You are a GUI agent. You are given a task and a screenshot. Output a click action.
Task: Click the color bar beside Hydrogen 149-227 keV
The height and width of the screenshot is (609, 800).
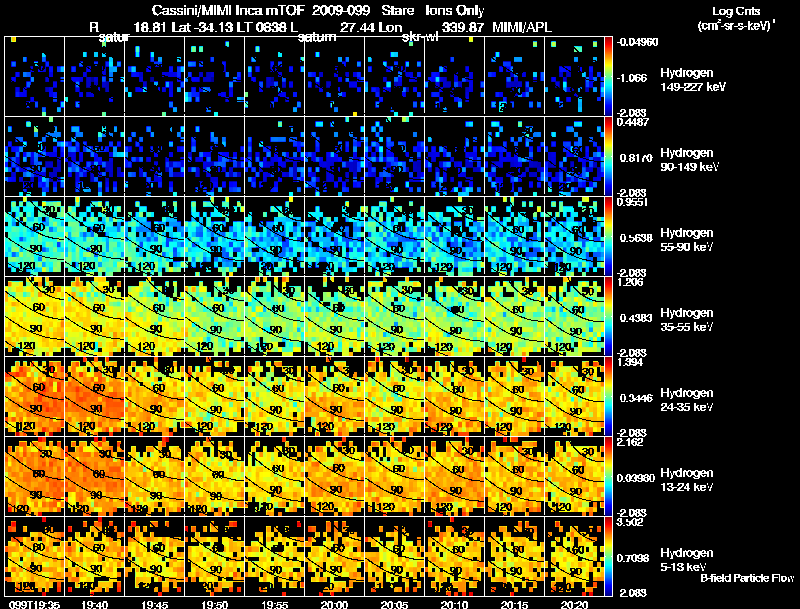pyautogui.click(x=608, y=76)
